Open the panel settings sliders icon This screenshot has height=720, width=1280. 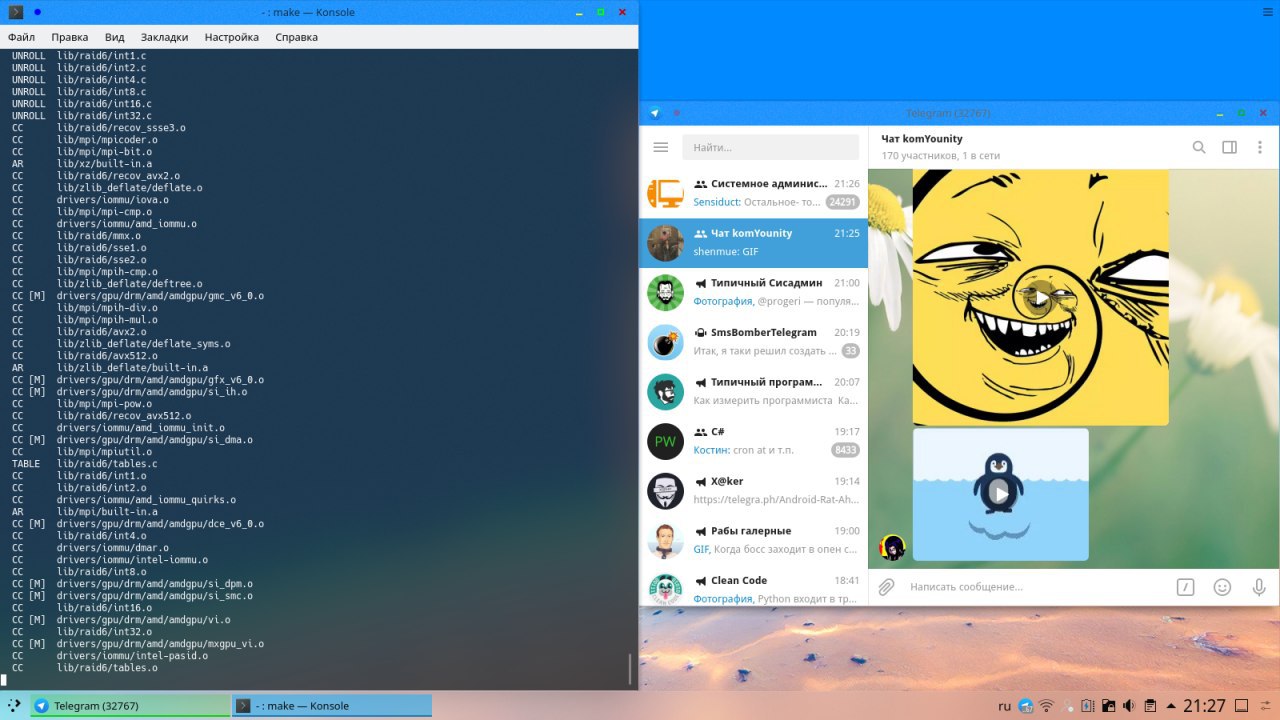1266,706
